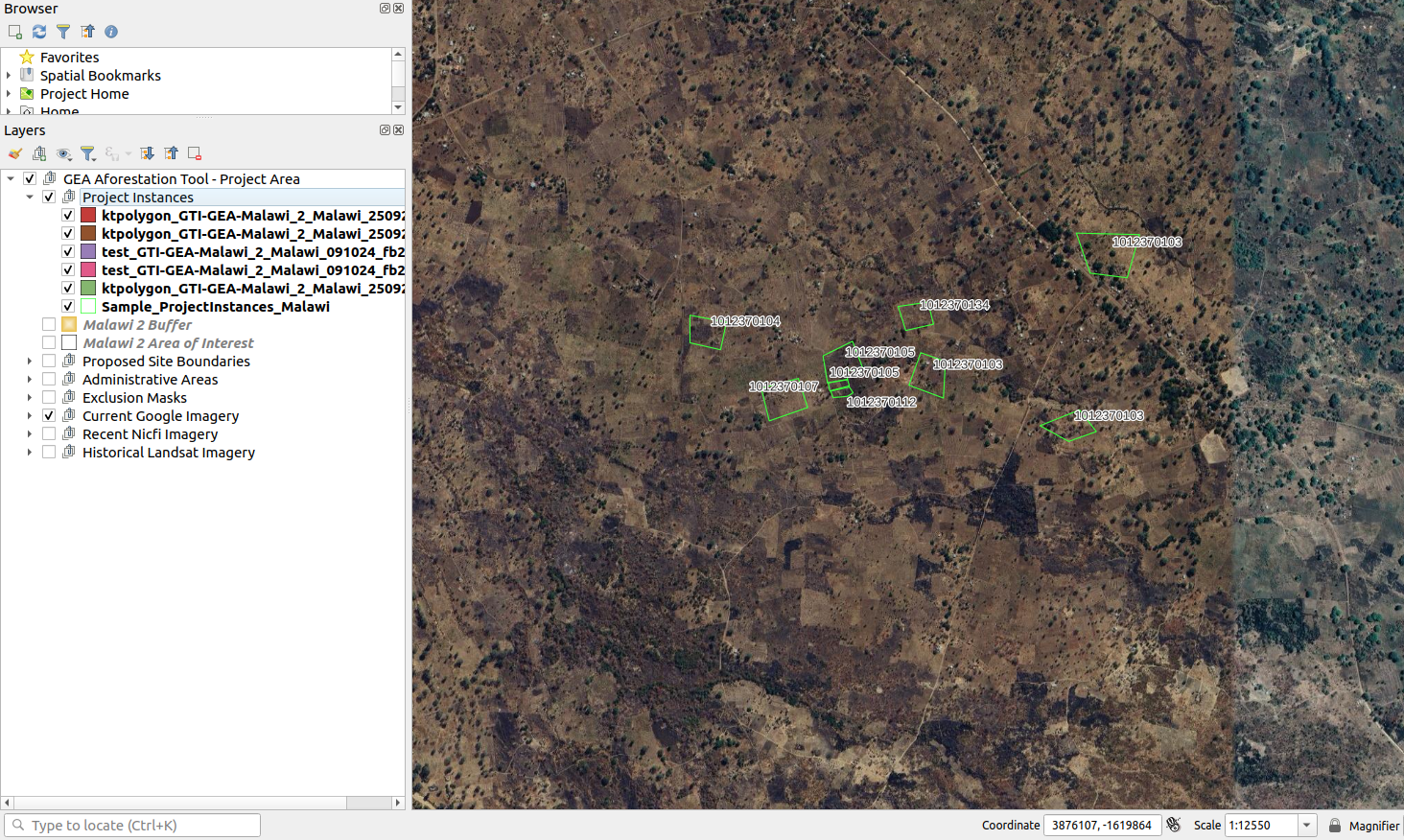Turn off Current Google Imagery
The image size is (1404, 840).
49,415
